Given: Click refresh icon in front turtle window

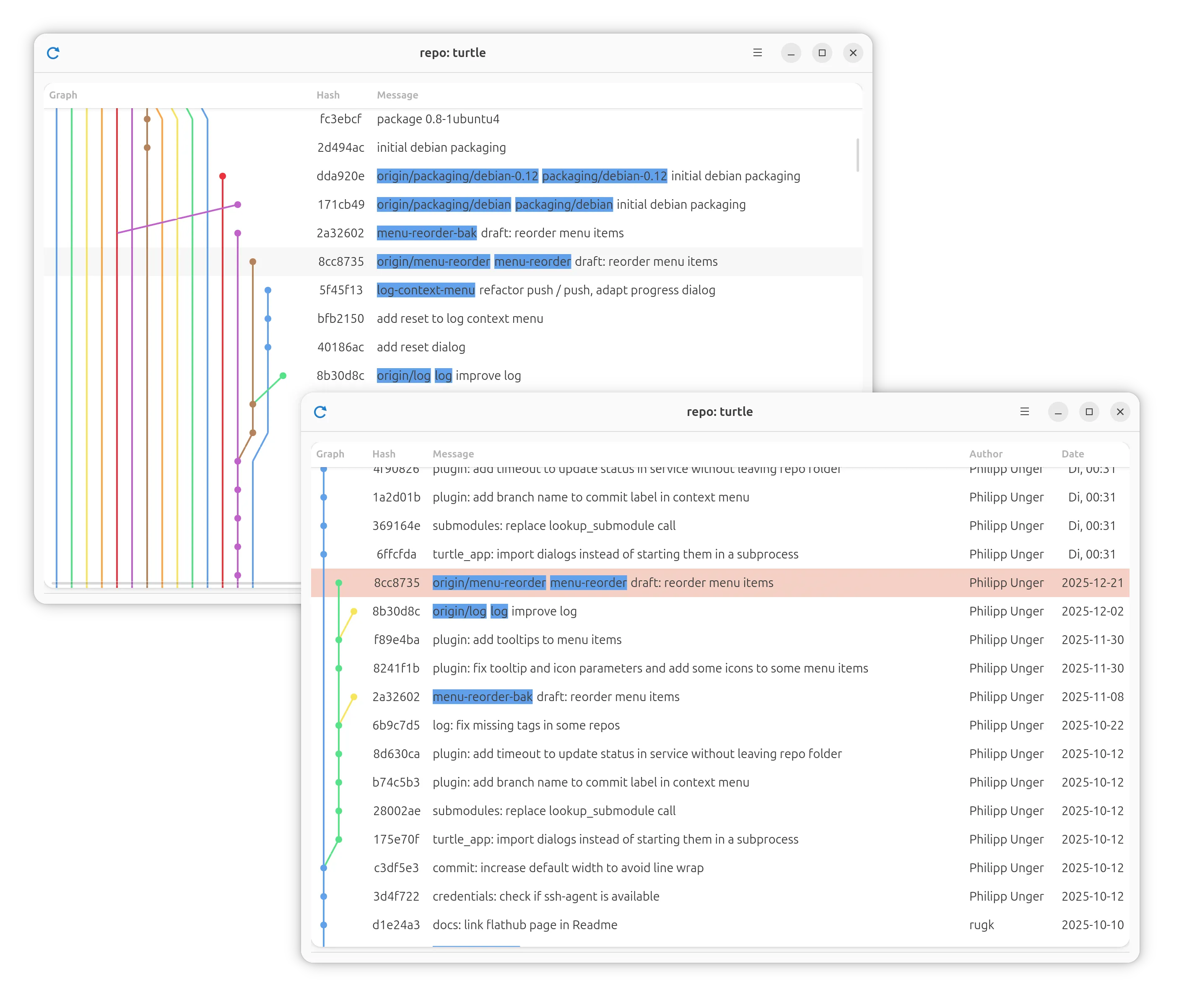Looking at the screenshot, I should point(320,411).
